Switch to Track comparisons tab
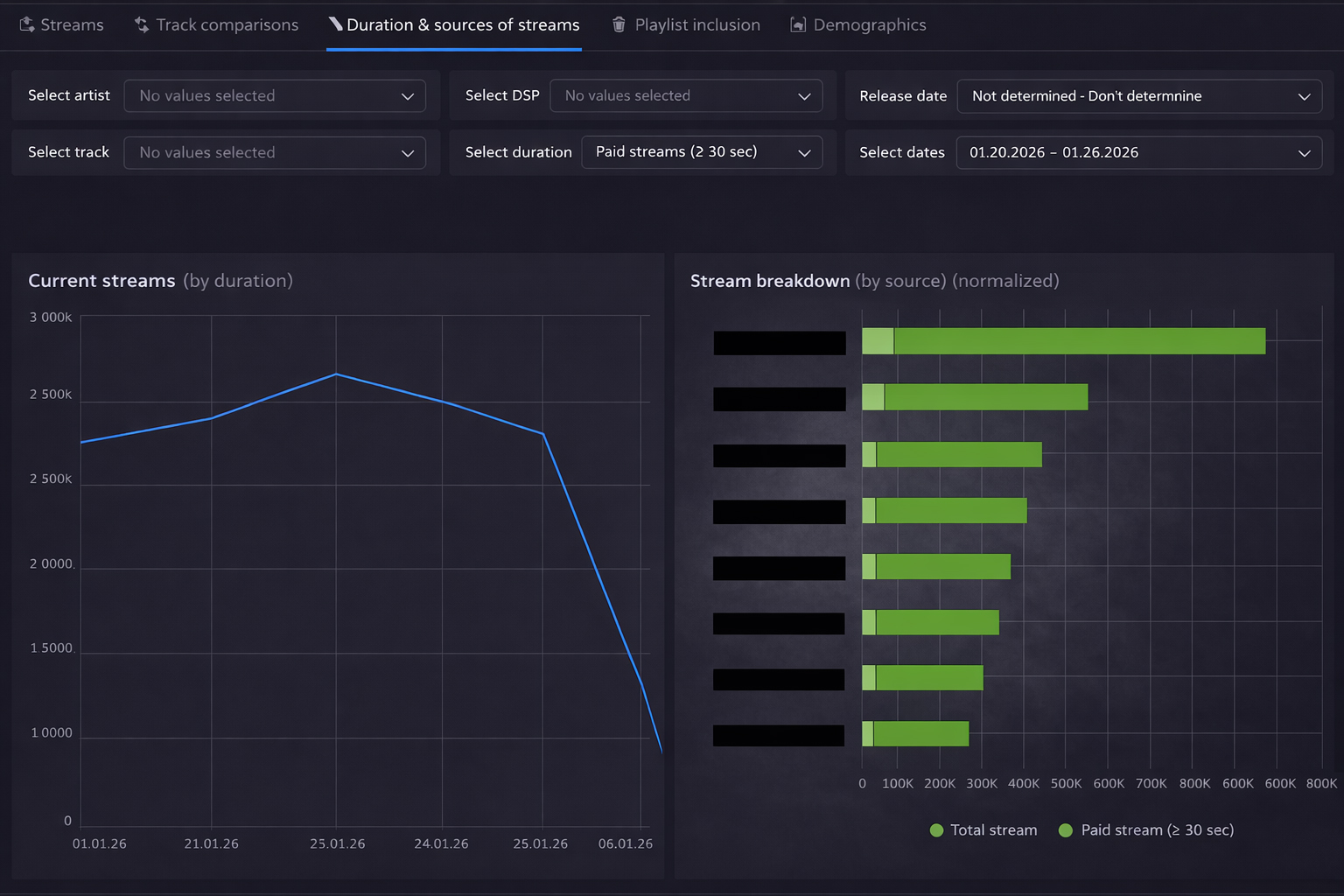 click(x=216, y=24)
